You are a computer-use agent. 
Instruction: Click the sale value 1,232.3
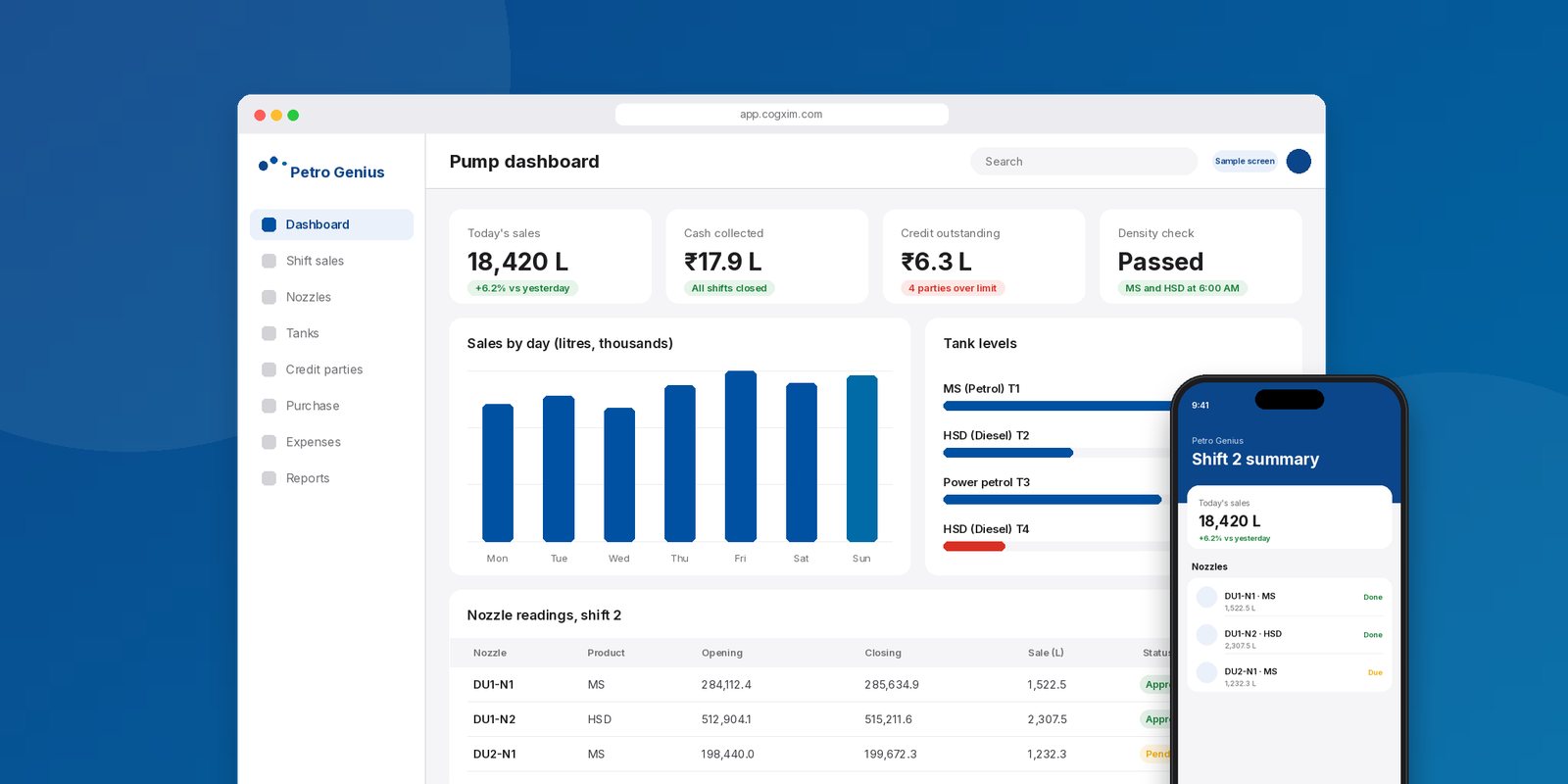pyautogui.click(x=1047, y=755)
